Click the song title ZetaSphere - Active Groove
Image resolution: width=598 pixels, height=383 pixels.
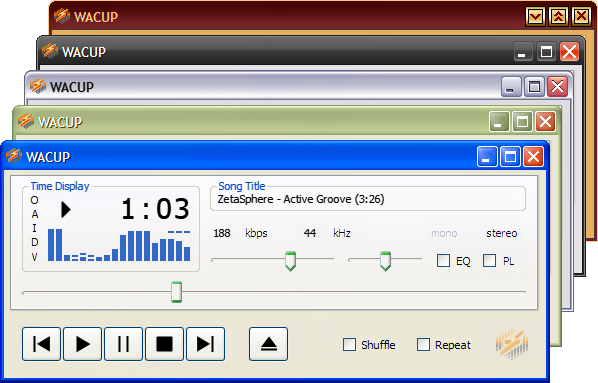point(301,199)
